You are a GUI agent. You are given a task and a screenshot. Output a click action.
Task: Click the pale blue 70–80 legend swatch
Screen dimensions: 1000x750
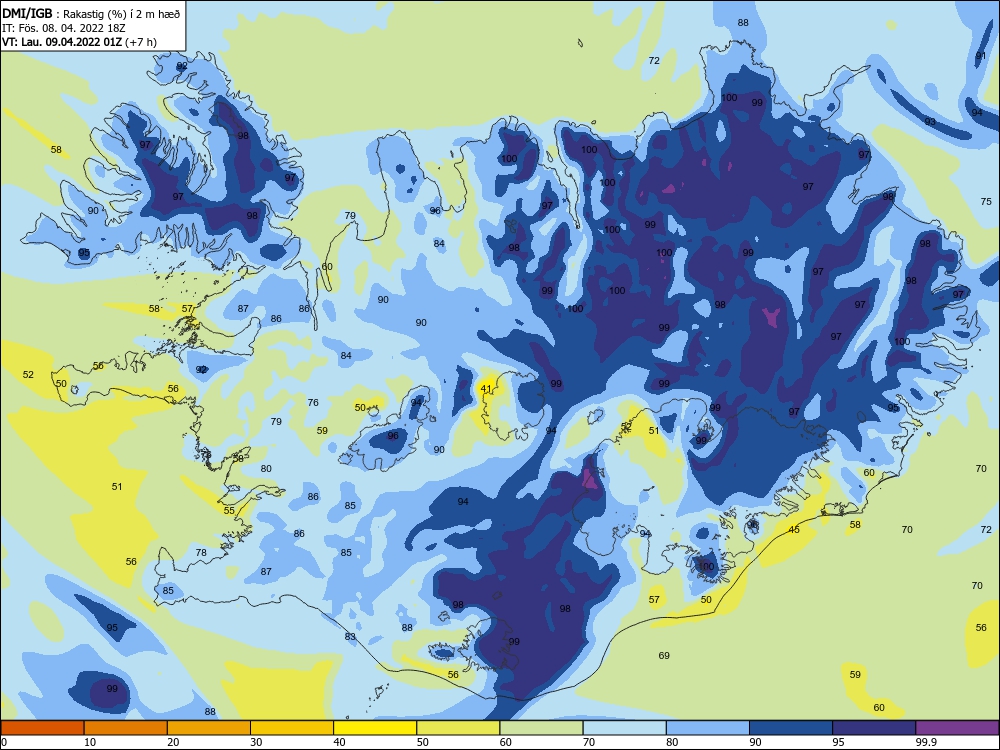[x=624, y=728]
